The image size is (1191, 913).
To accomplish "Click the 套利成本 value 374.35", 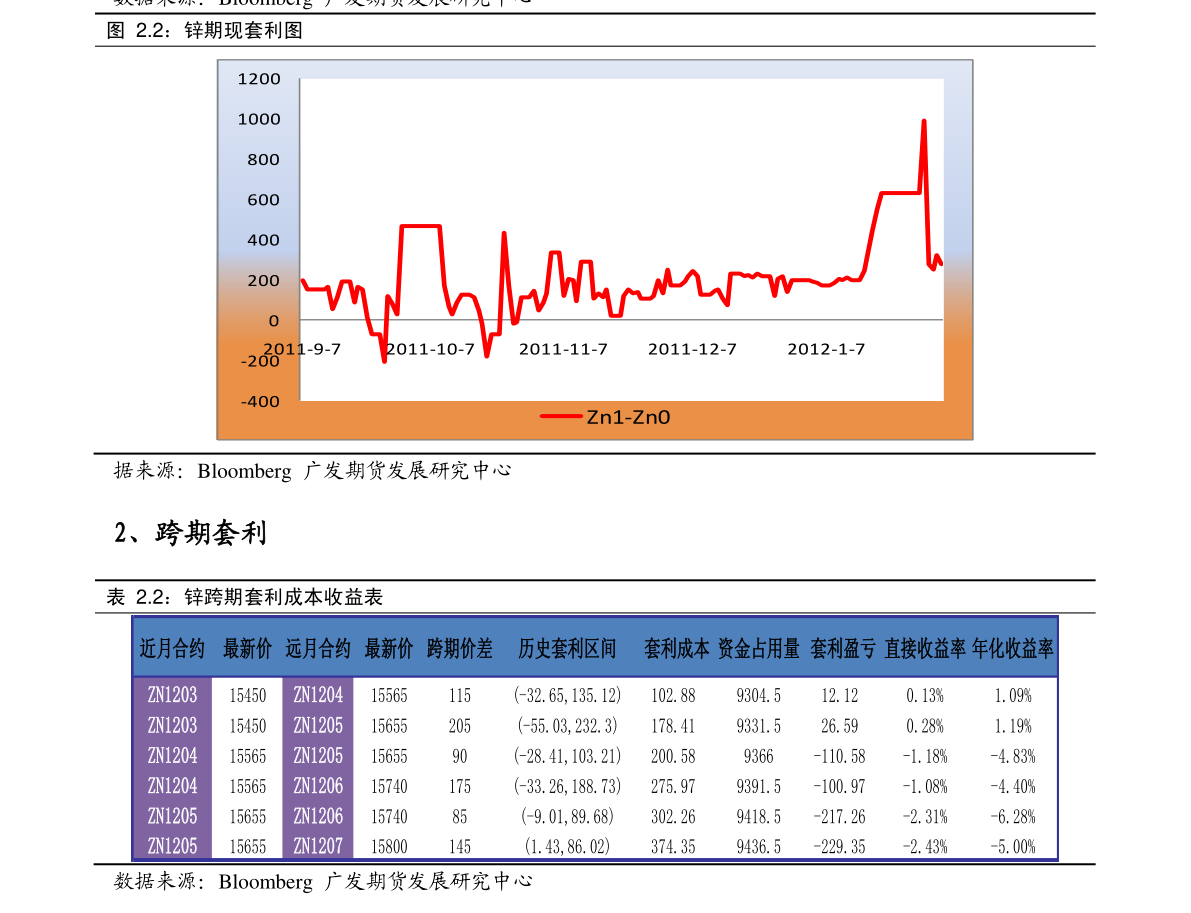I will coord(673,845).
